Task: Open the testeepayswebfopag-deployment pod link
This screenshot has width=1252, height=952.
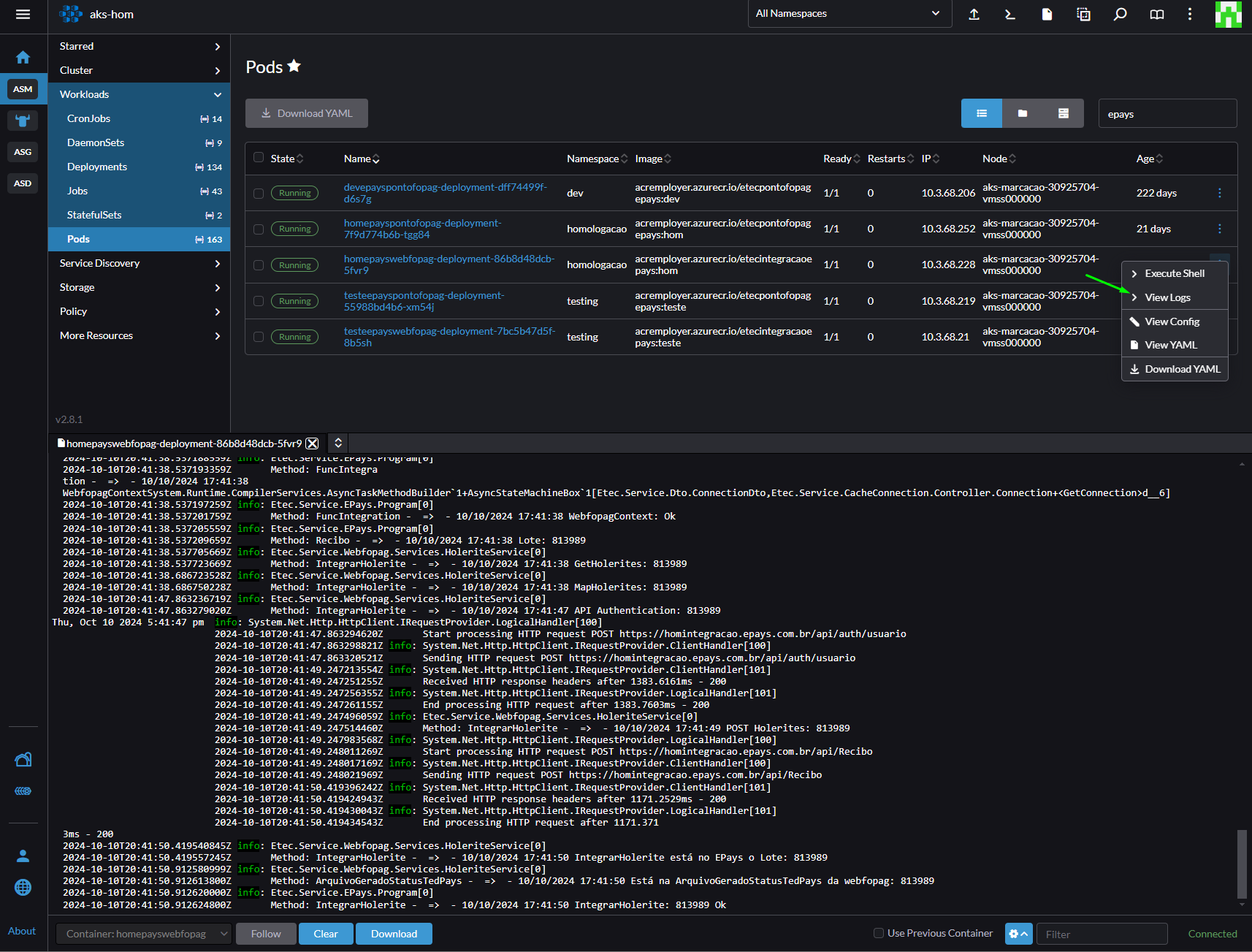Action: click(449, 337)
